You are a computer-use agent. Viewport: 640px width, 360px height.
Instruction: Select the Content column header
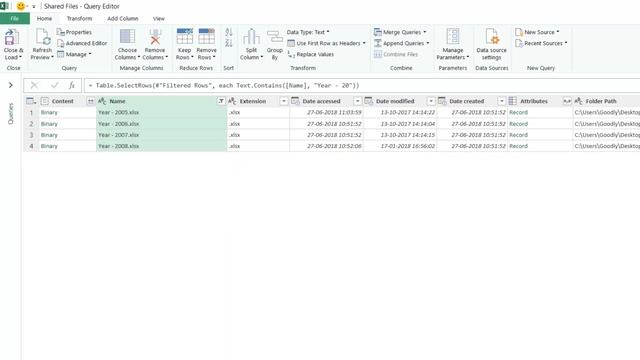pyautogui.click(x=62, y=101)
